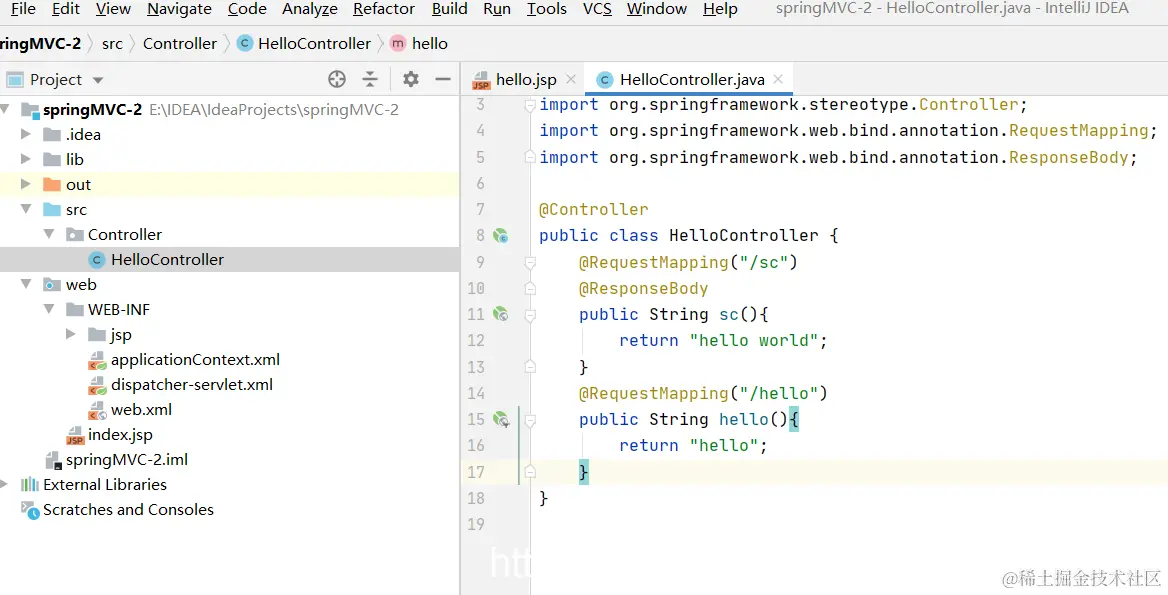Click the @Controller annotation on line 7
The height and width of the screenshot is (595, 1168).
coord(594,209)
